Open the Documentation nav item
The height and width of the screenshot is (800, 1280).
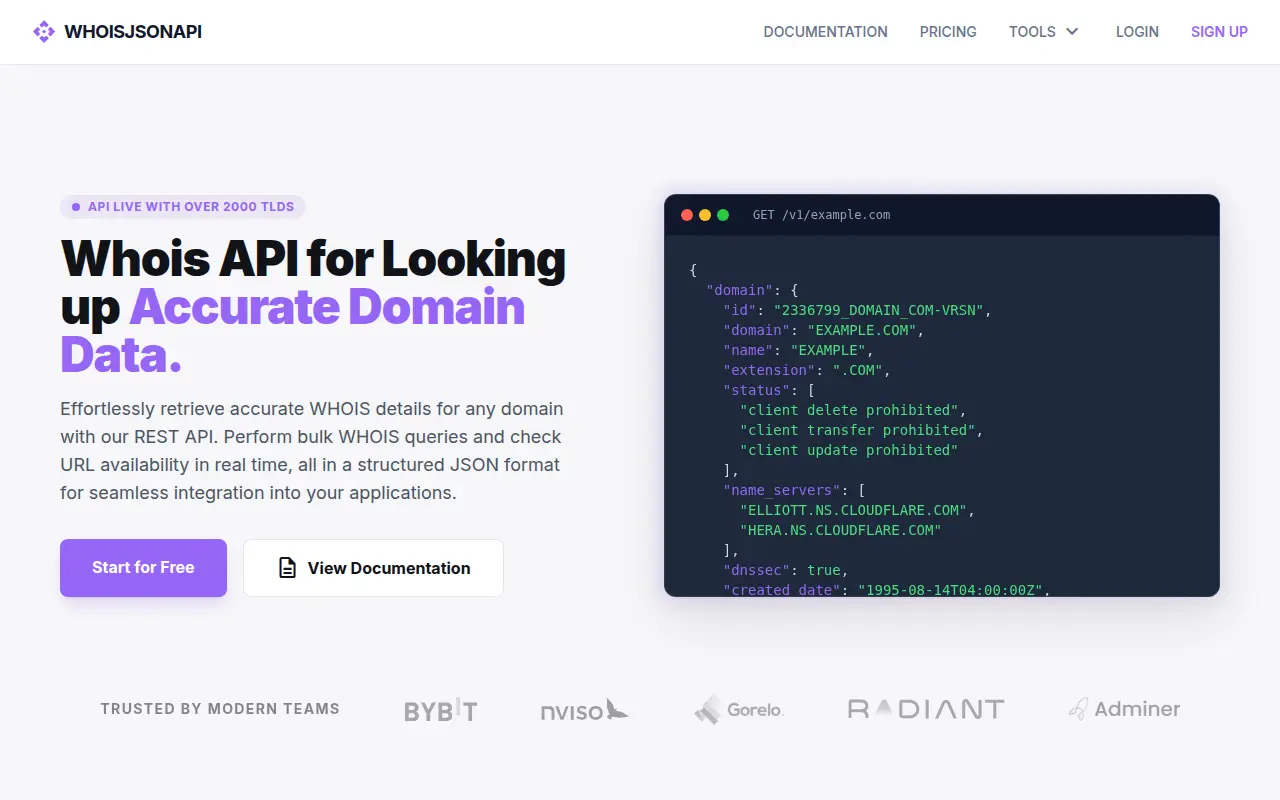825,32
